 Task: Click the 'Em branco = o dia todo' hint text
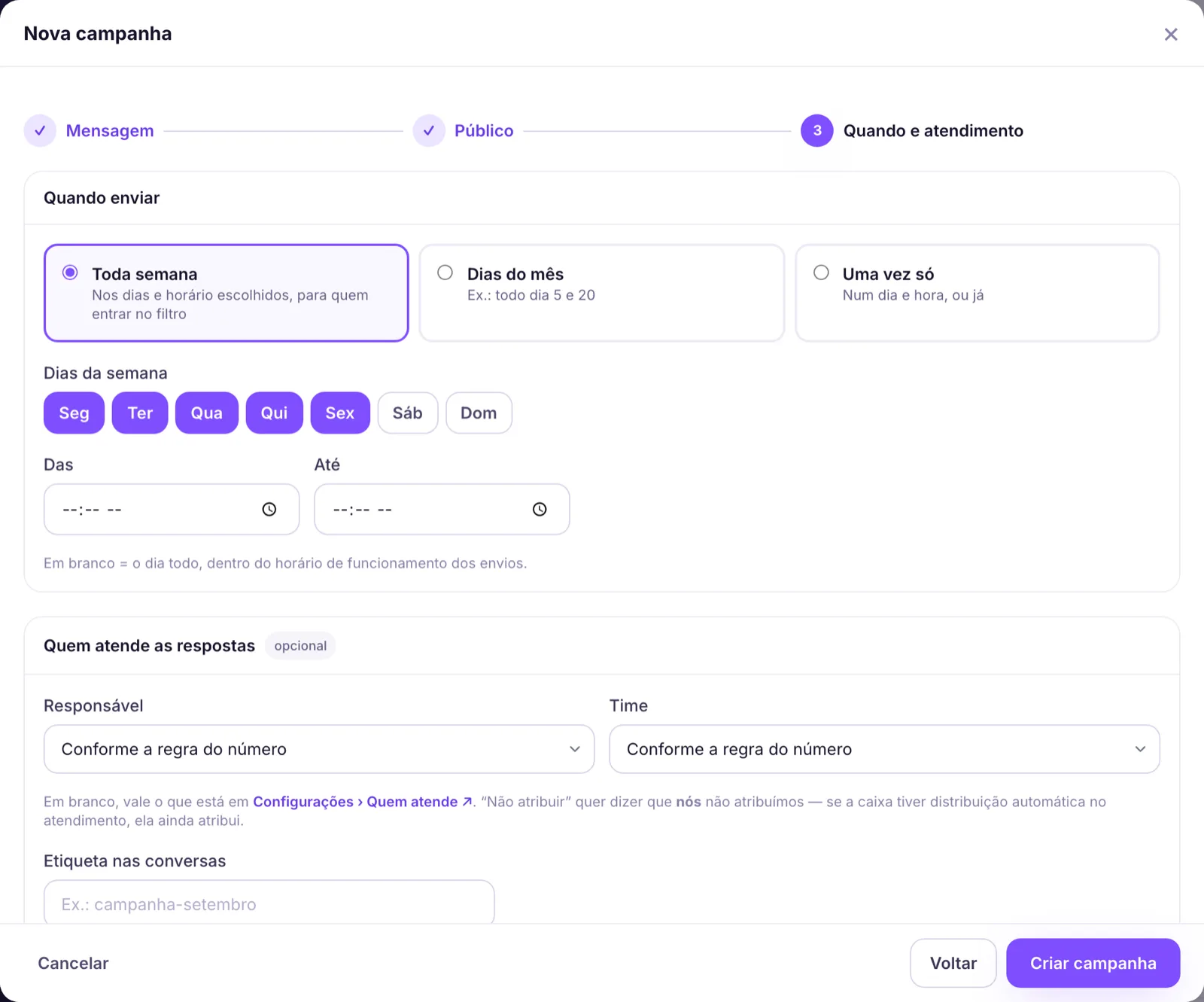[285, 563]
